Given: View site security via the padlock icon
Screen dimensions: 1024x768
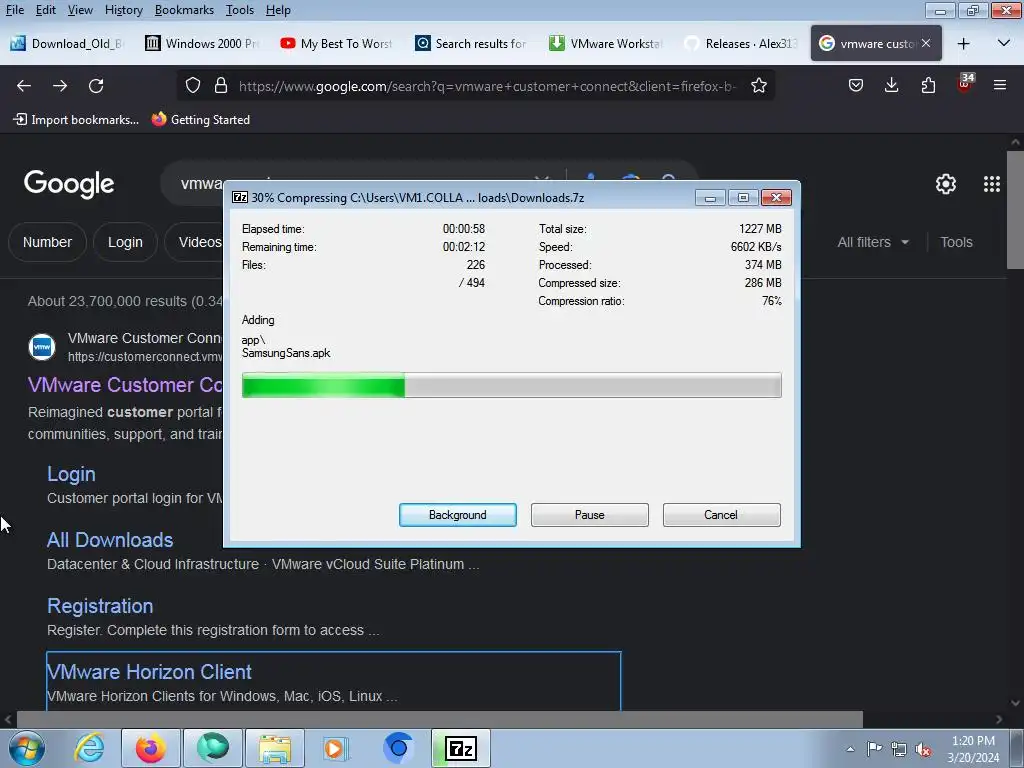Looking at the screenshot, I should pos(221,86).
